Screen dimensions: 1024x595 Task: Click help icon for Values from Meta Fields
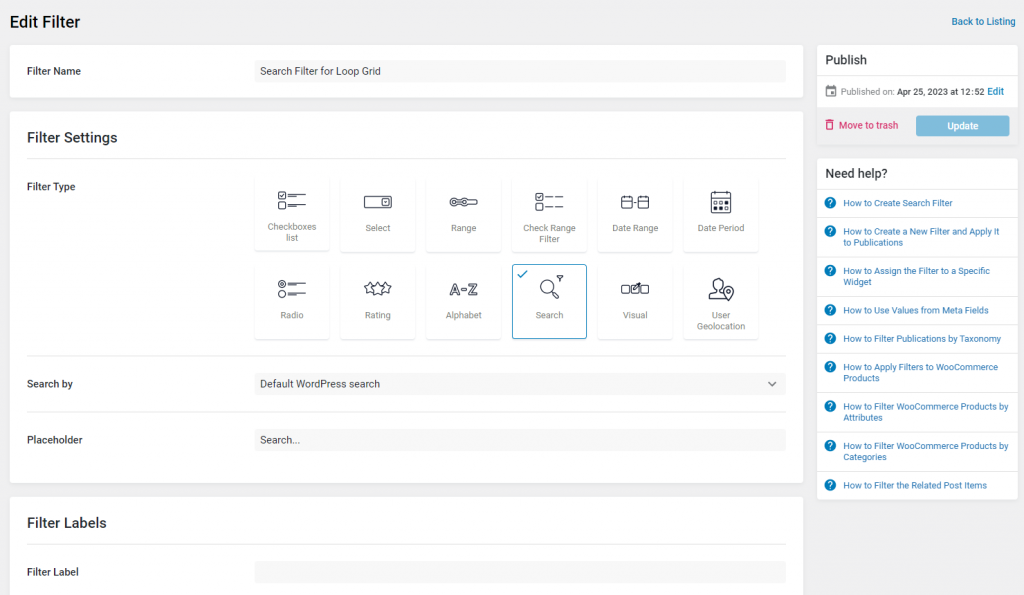[x=830, y=310]
